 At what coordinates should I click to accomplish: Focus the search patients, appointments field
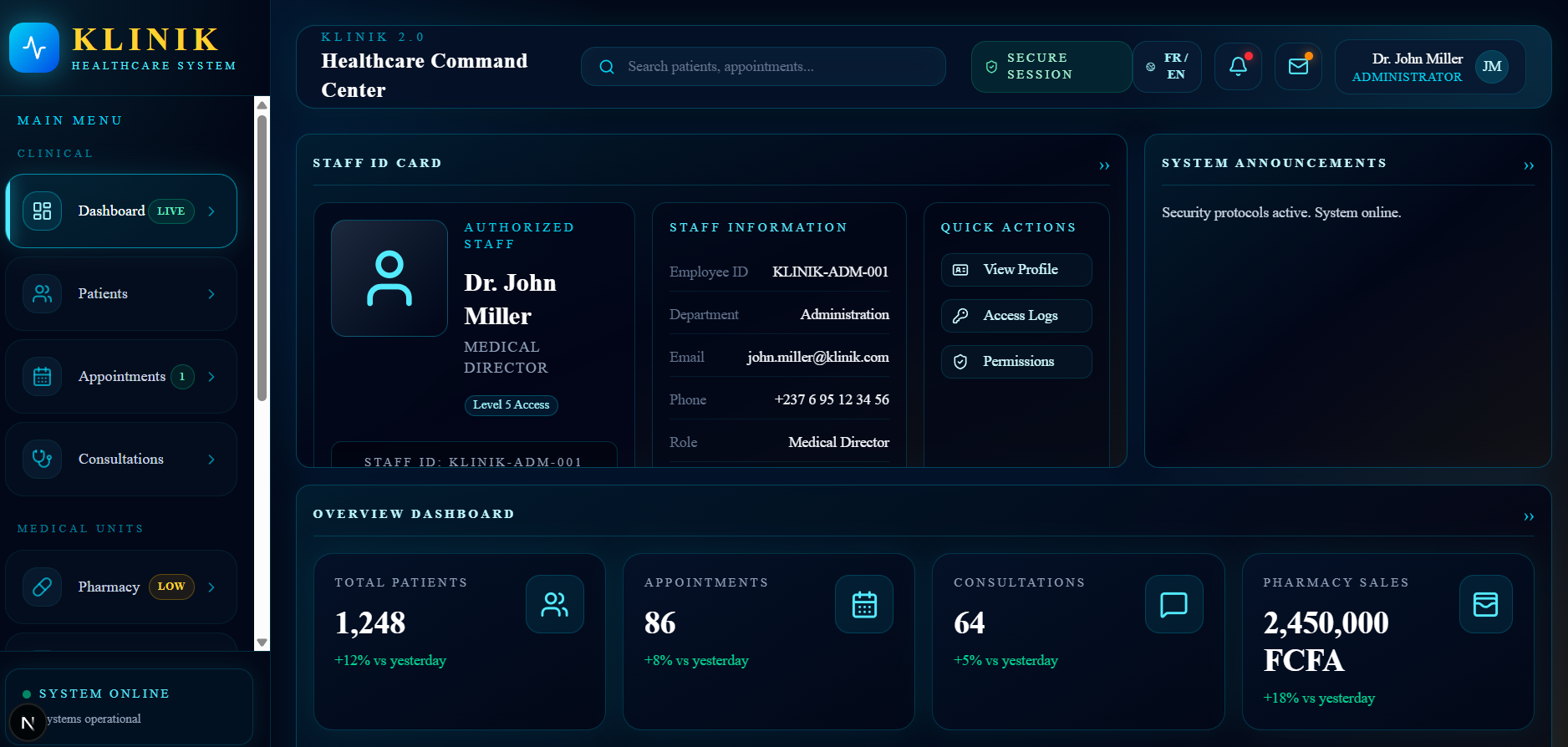(x=763, y=66)
